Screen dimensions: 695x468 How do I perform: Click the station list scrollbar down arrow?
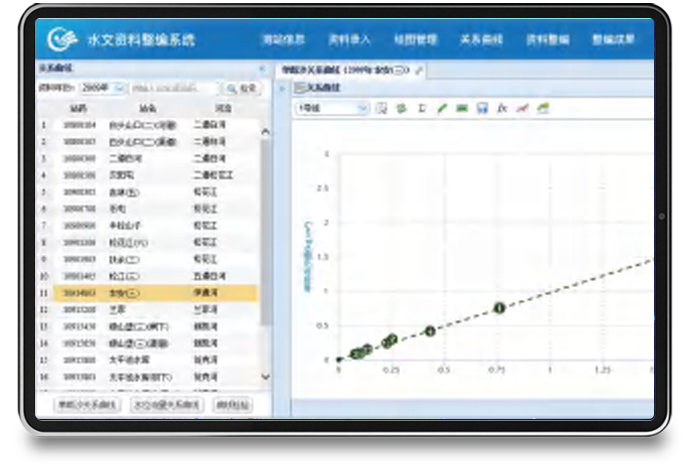coord(265,376)
